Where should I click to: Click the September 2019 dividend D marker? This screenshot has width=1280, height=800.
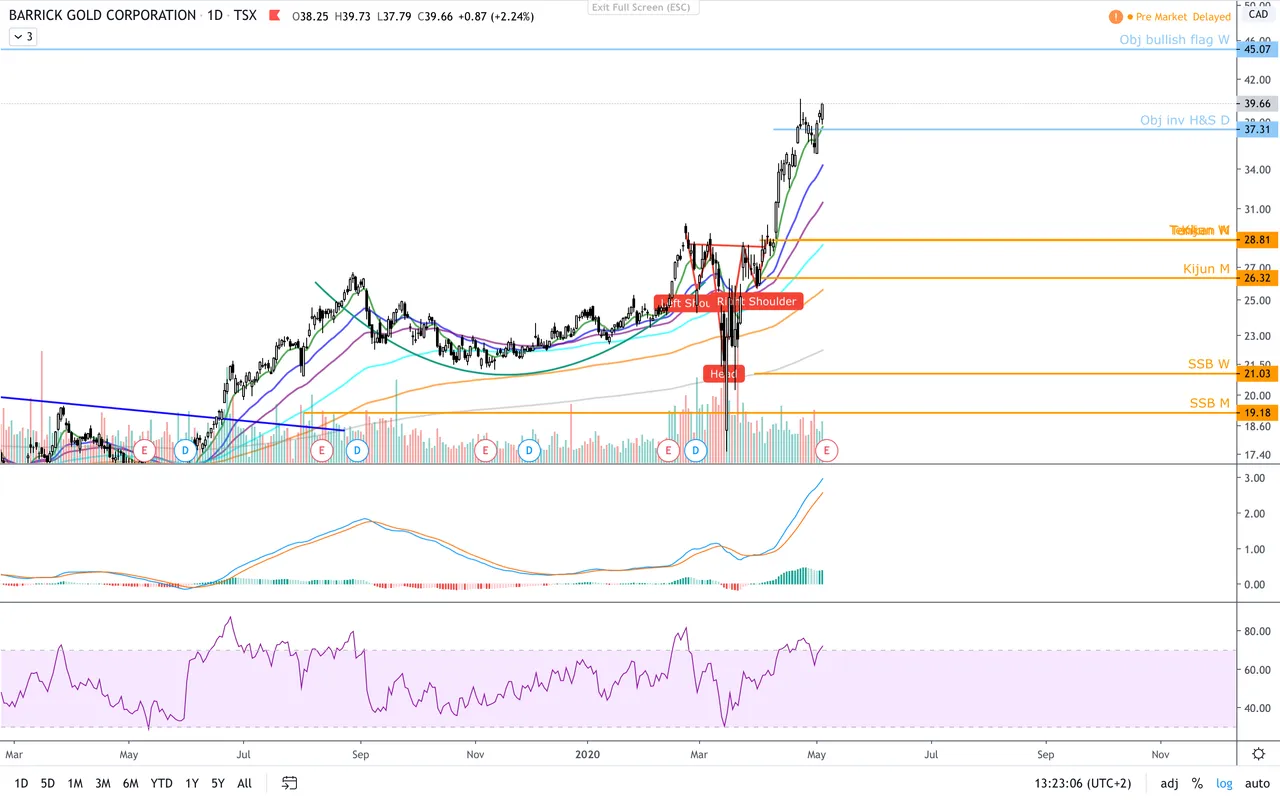(x=357, y=451)
